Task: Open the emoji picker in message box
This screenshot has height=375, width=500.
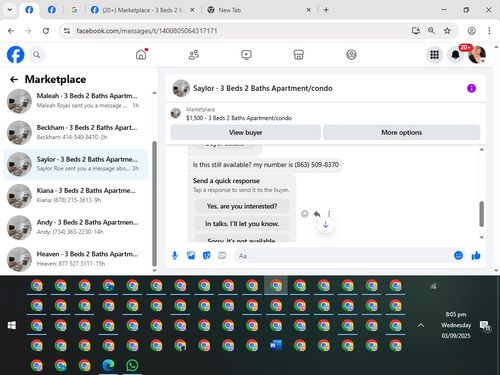Action: (x=458, y=256)
